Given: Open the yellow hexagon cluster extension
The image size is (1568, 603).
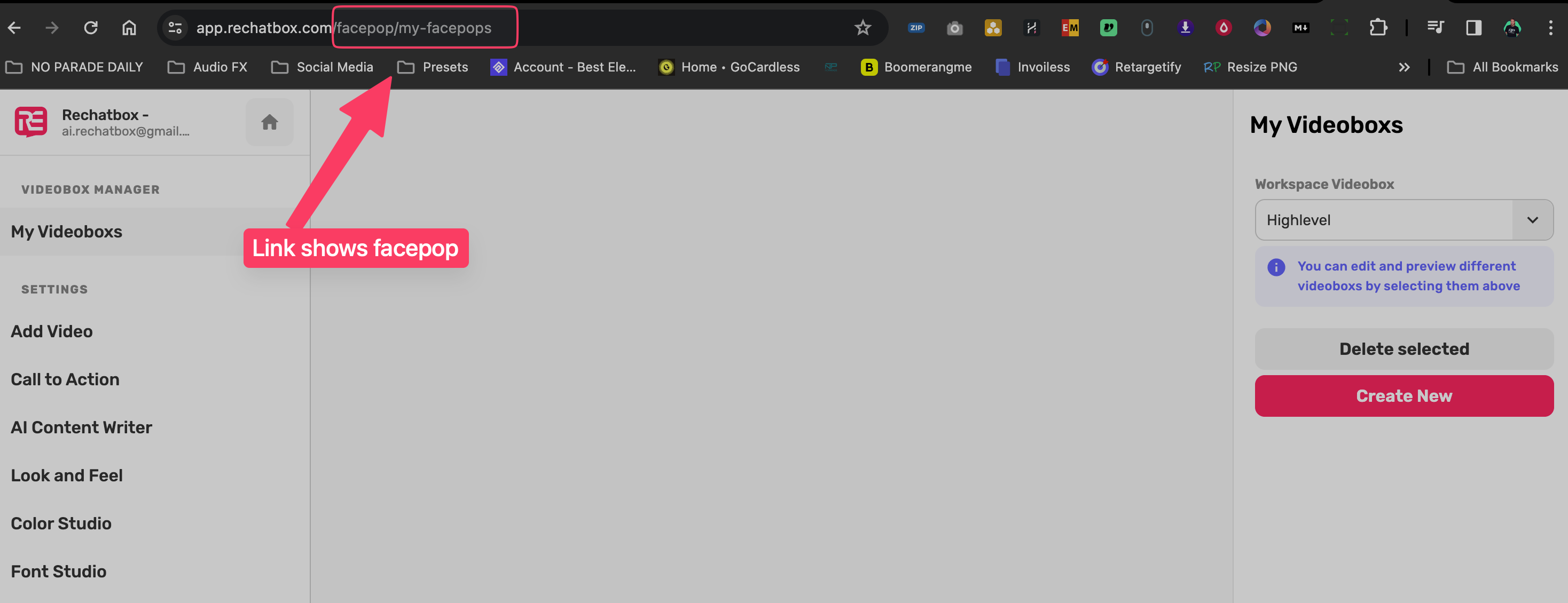Looking at the screenshot, I should click(x=993, y=28).
